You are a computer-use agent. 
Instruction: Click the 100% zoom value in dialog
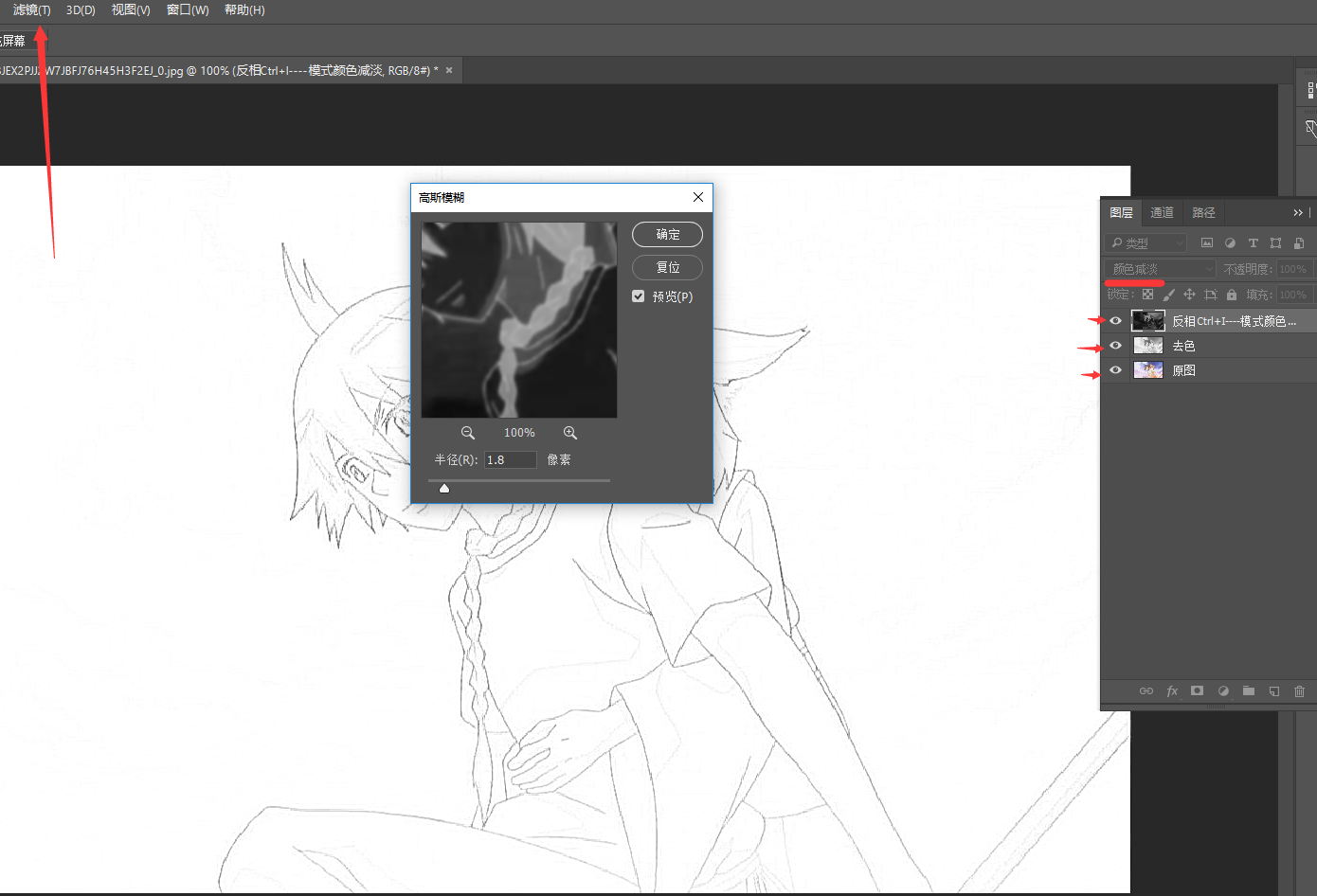point(519,433)
